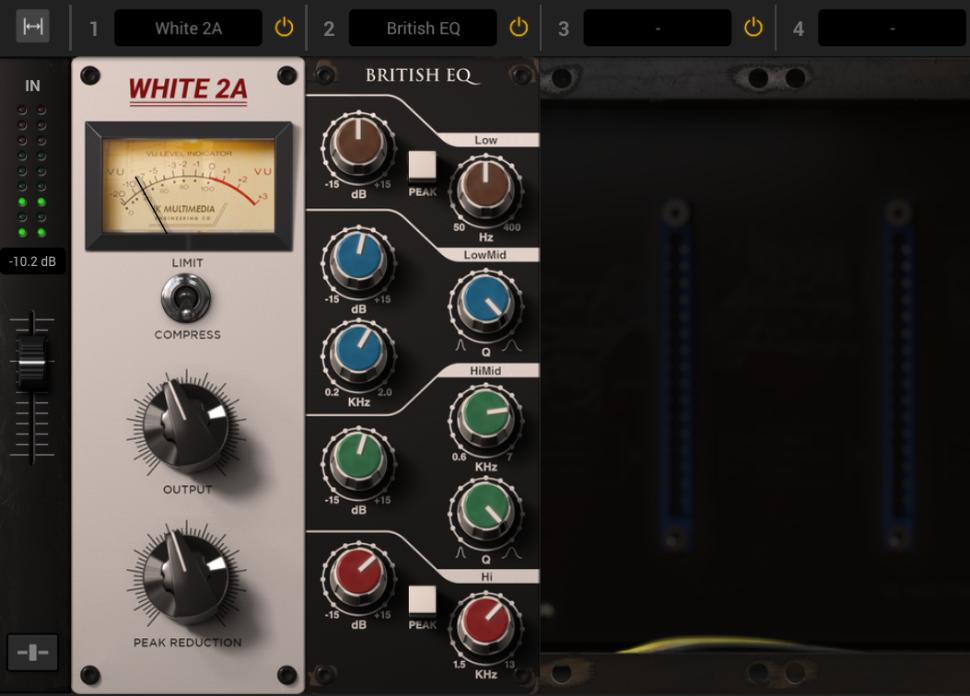Click the Hi band red dB gain knob
970x696 pixels.
tap(358, 575)
